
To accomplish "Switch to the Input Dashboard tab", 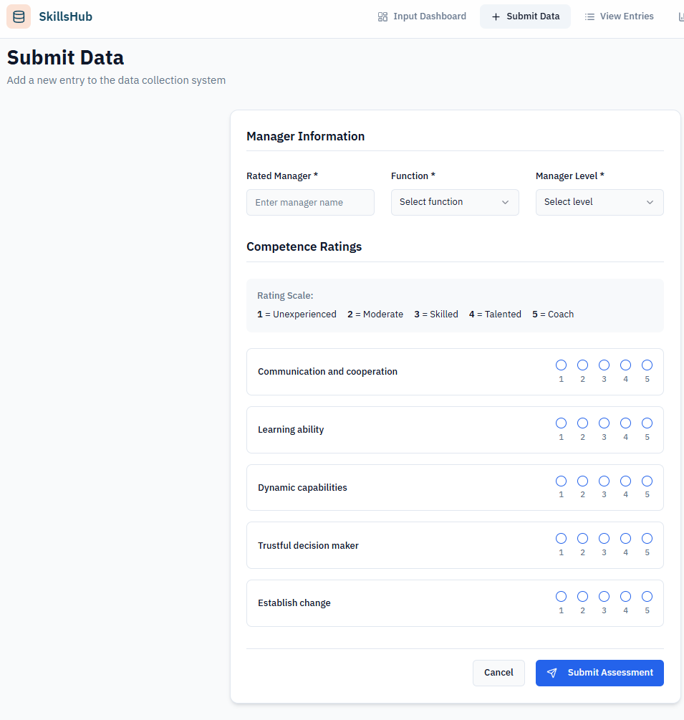I will point(422,17).
